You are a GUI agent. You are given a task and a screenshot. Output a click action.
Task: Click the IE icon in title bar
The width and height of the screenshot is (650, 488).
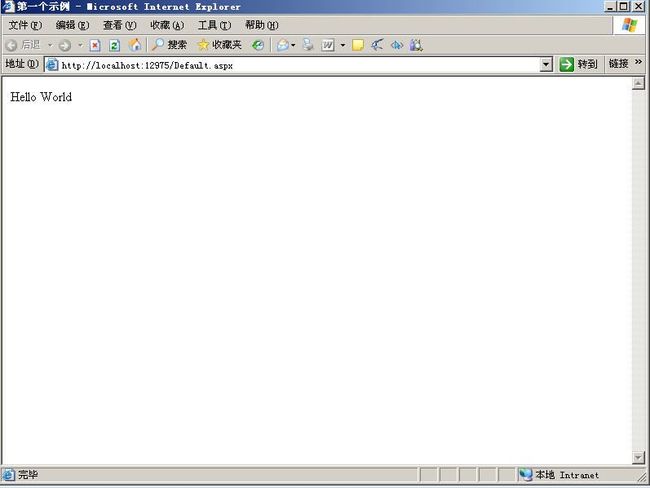[x=8, y=6]
